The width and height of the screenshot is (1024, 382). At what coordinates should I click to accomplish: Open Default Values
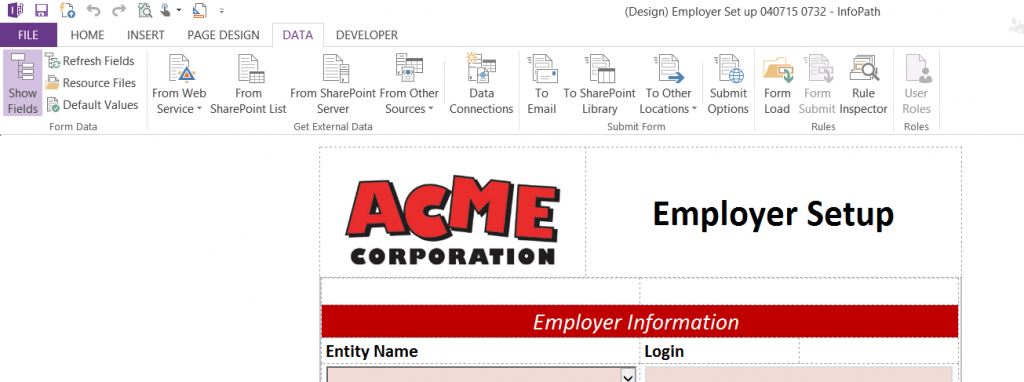point(92,104)
